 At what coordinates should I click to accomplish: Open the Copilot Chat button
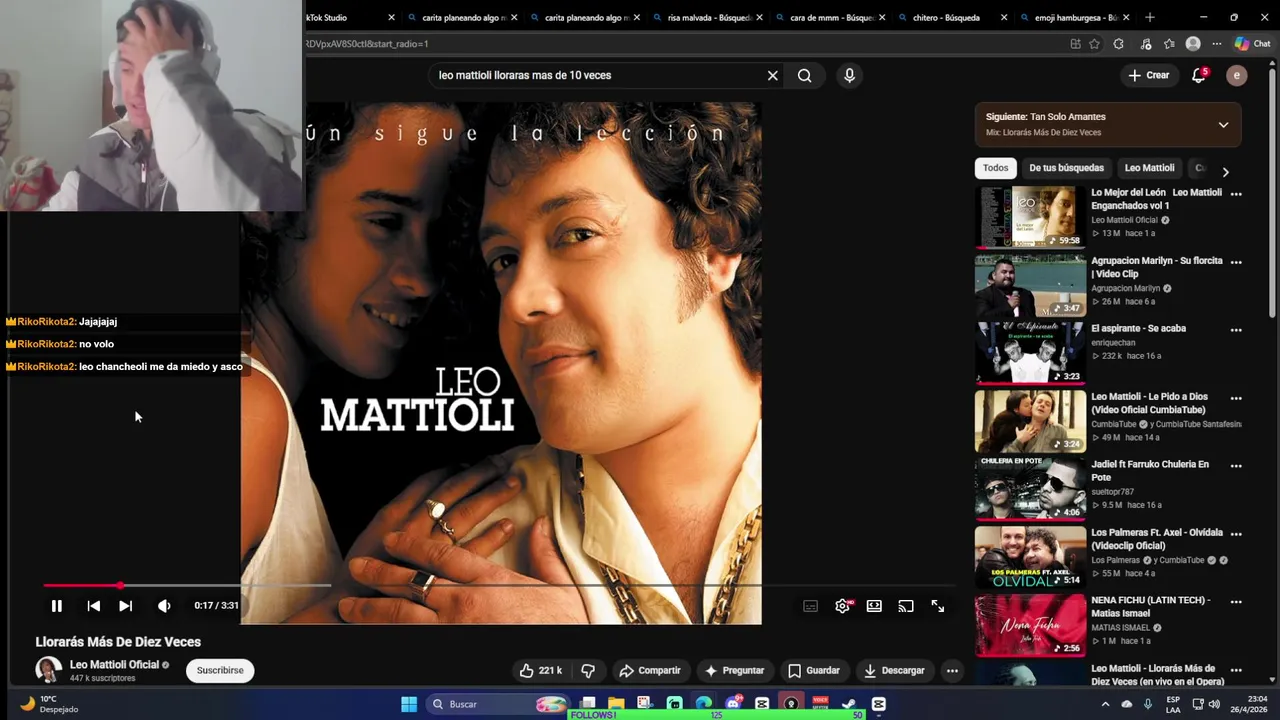1252,44
